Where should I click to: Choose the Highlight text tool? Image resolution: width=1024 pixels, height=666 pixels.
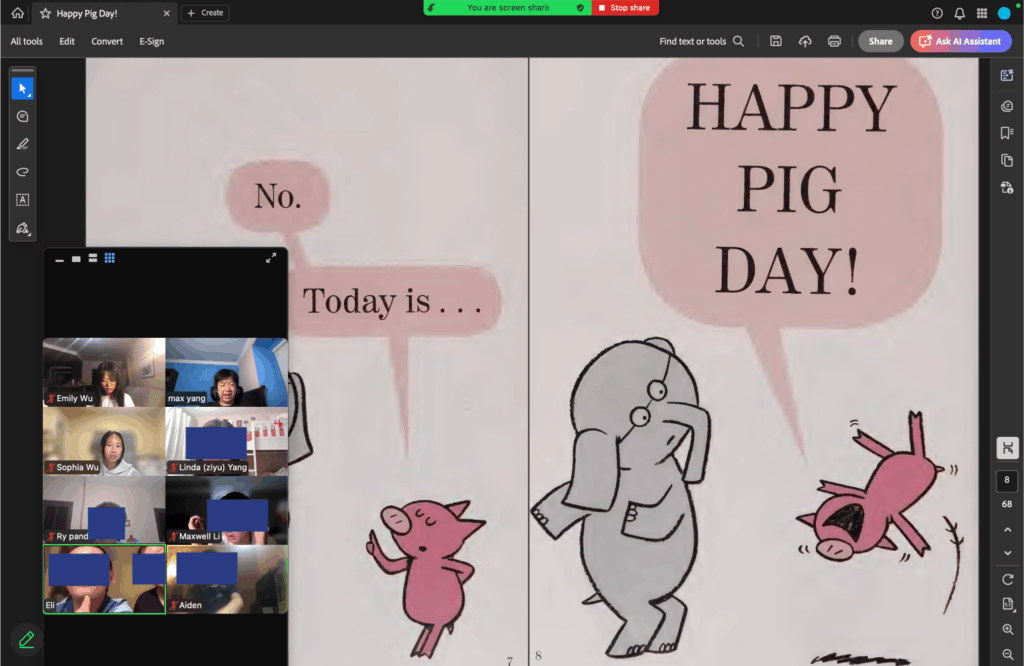[x=22, y=144]
